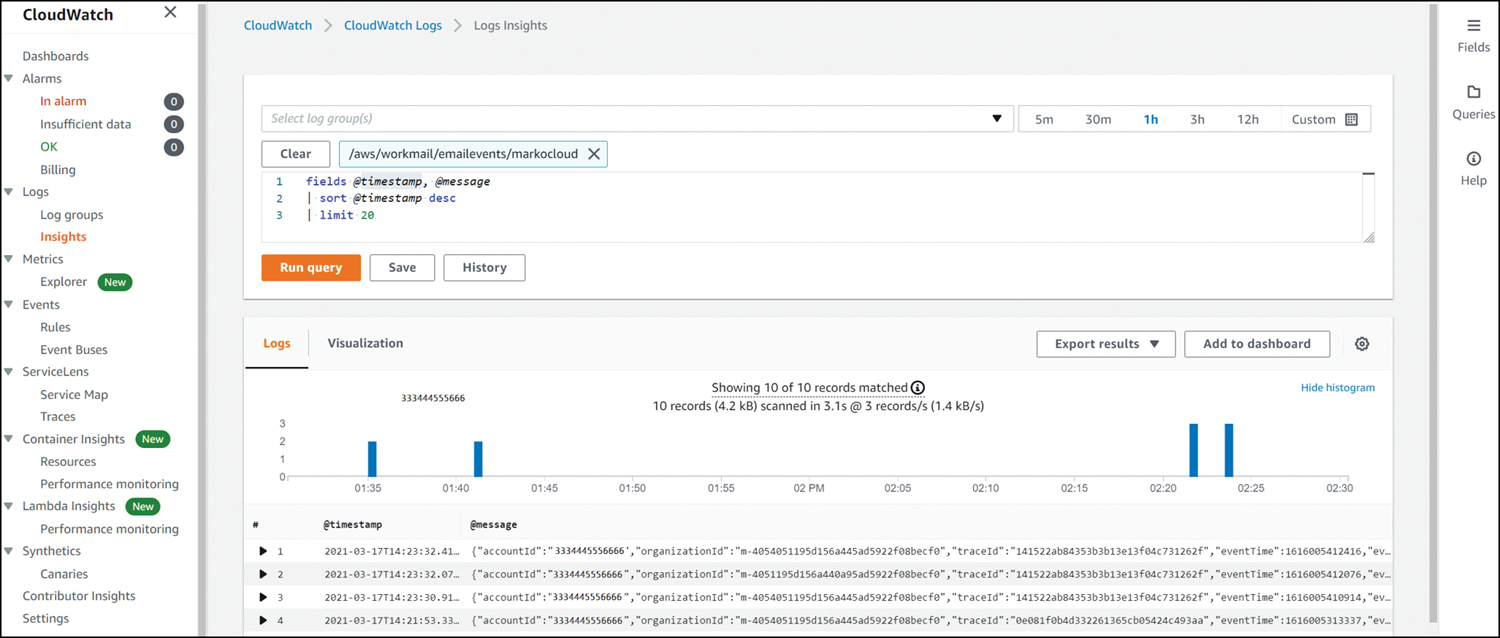Expand log record row 2

click(x=263, y=574)
